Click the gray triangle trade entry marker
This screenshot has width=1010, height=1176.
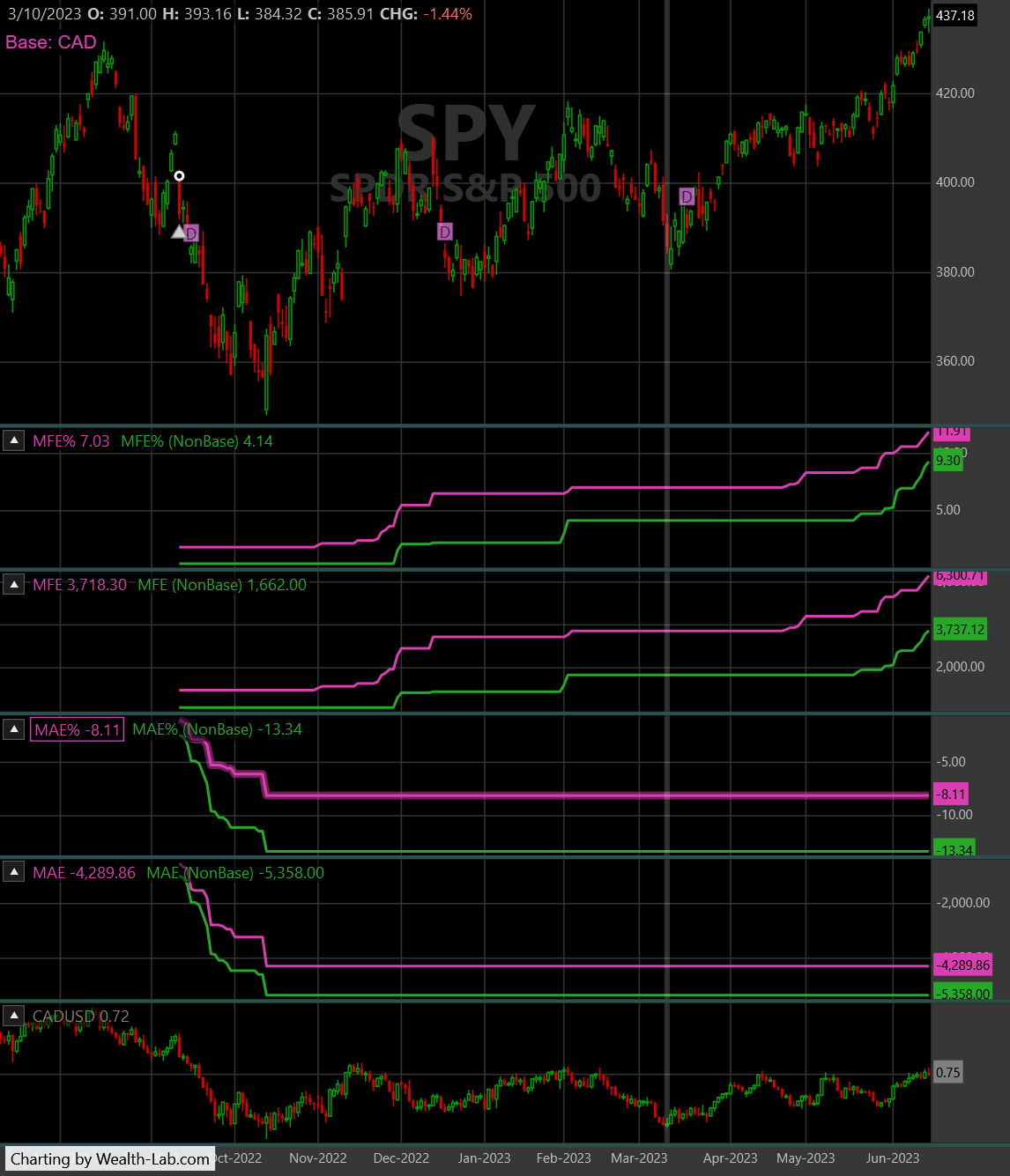tap(178, 232)
